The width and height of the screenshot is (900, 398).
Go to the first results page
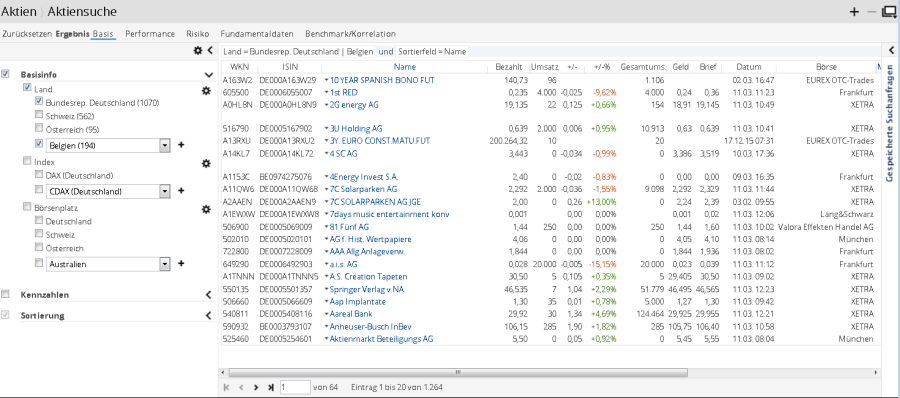226,388
